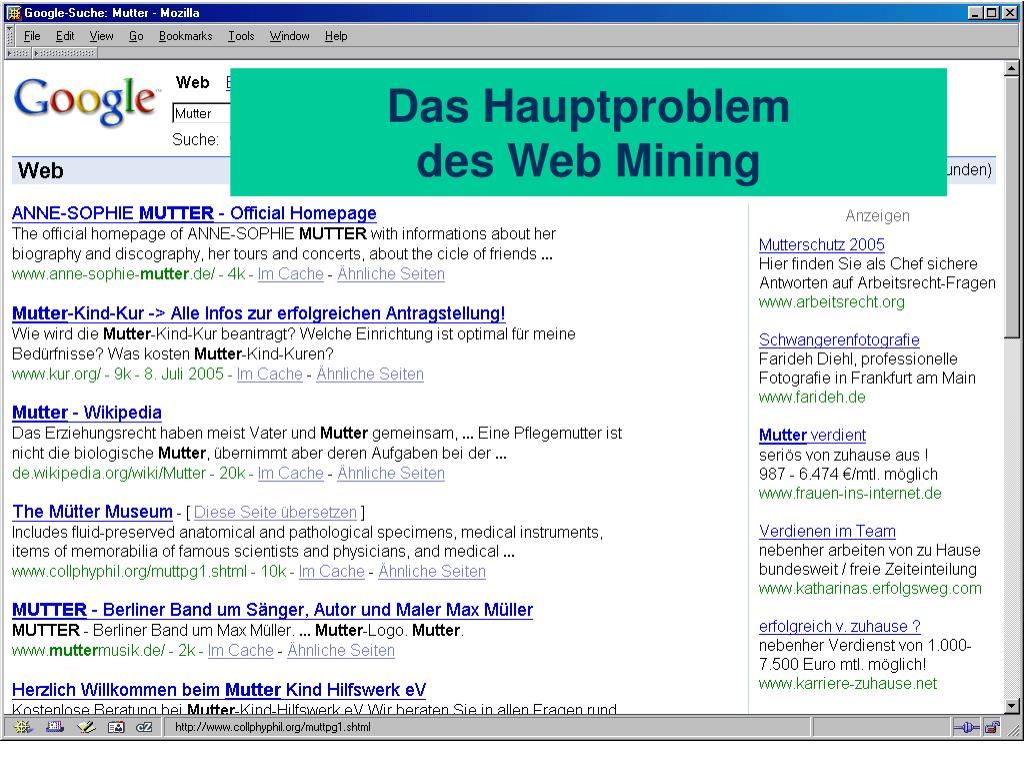The image size is (1024, 768).
Task: Click the Anzeigen heading text
Action: (x=877, y=216)
